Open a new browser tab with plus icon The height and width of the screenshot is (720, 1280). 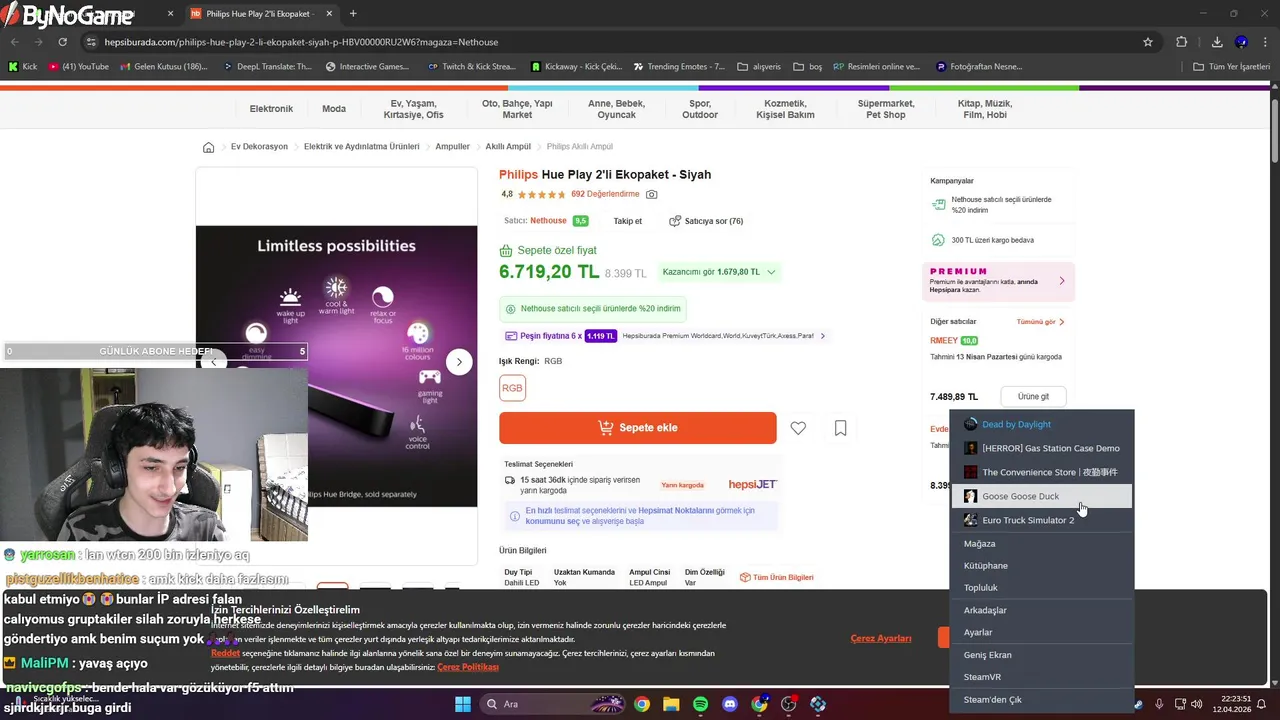click(353, 14)
